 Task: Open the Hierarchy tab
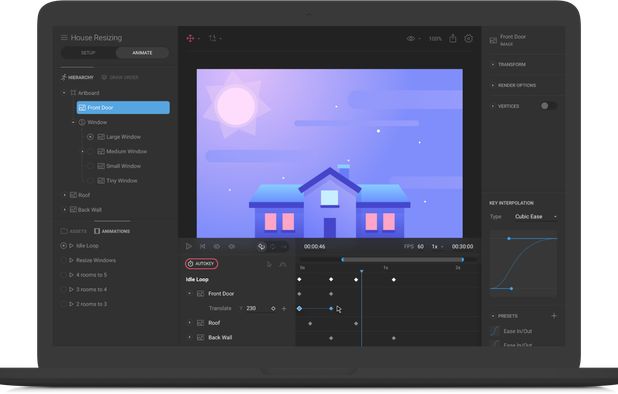[77, 77]
